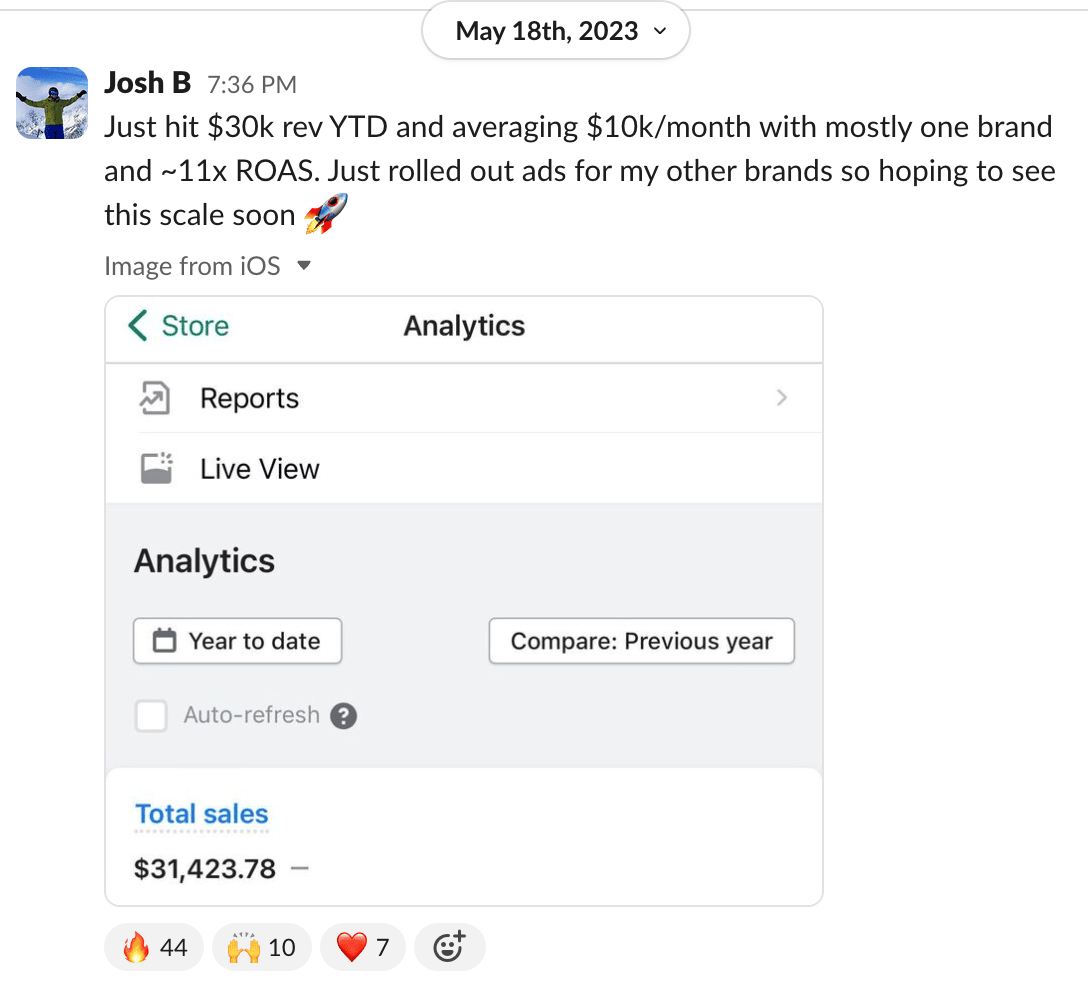Open Josh B's profile from the name

147,83
